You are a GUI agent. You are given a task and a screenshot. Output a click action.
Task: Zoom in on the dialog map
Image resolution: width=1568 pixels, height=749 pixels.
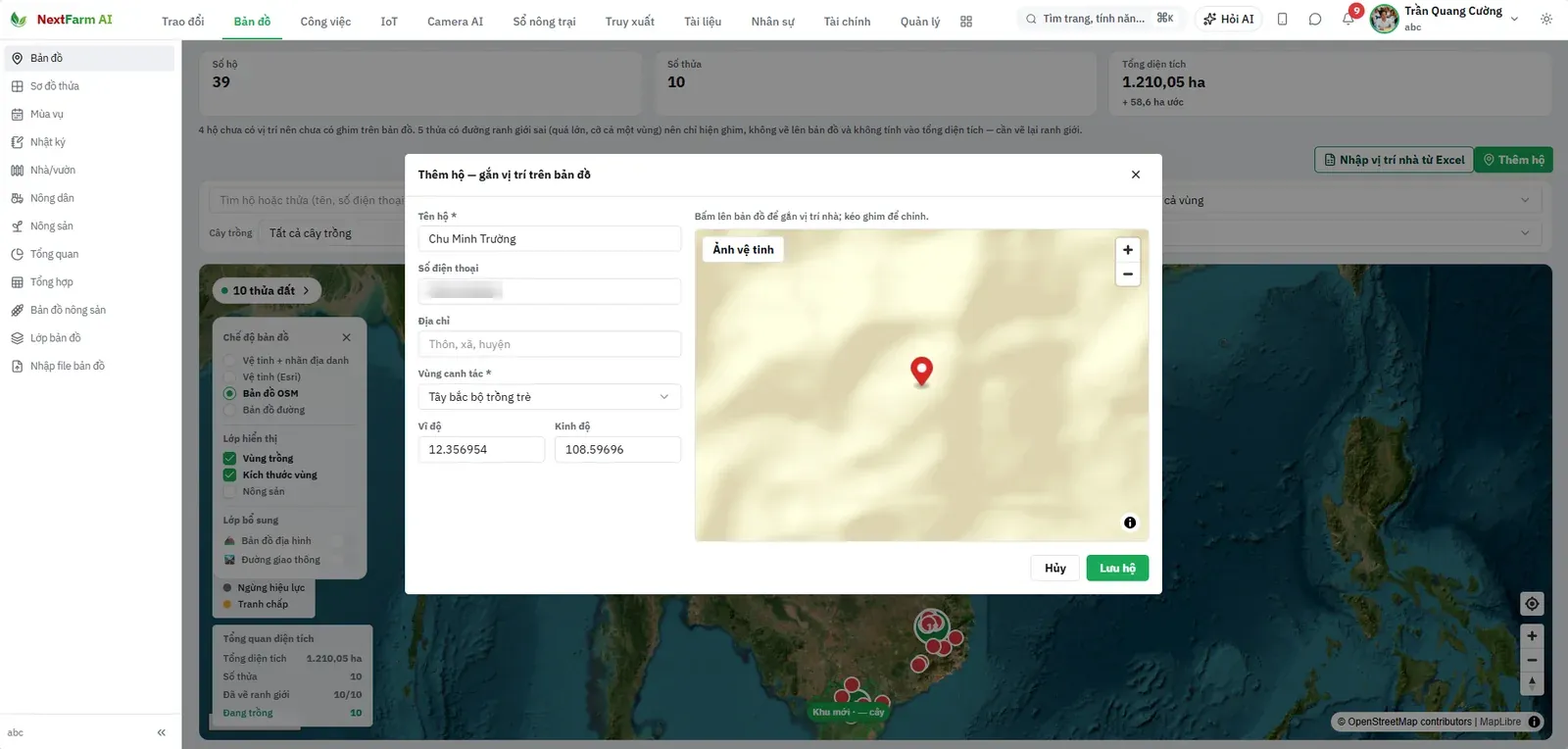point(1128,250)
